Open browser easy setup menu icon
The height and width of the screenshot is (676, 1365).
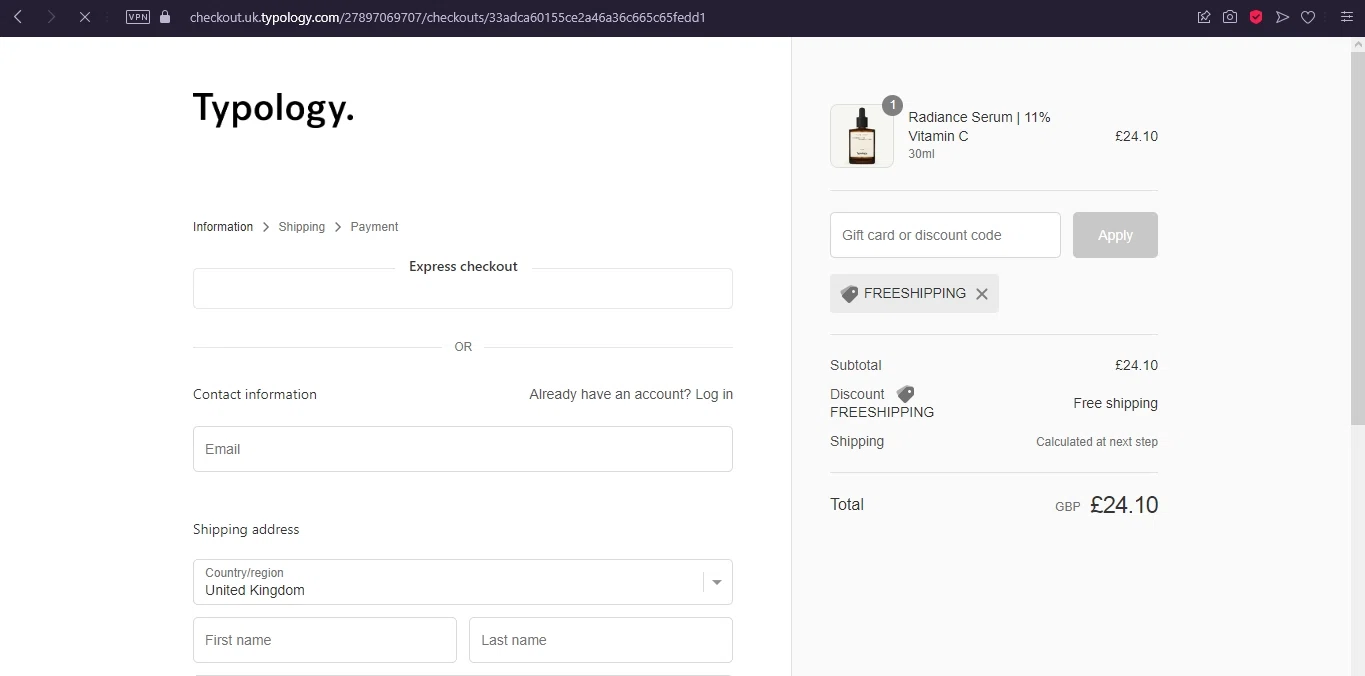tap(1346, 17)
